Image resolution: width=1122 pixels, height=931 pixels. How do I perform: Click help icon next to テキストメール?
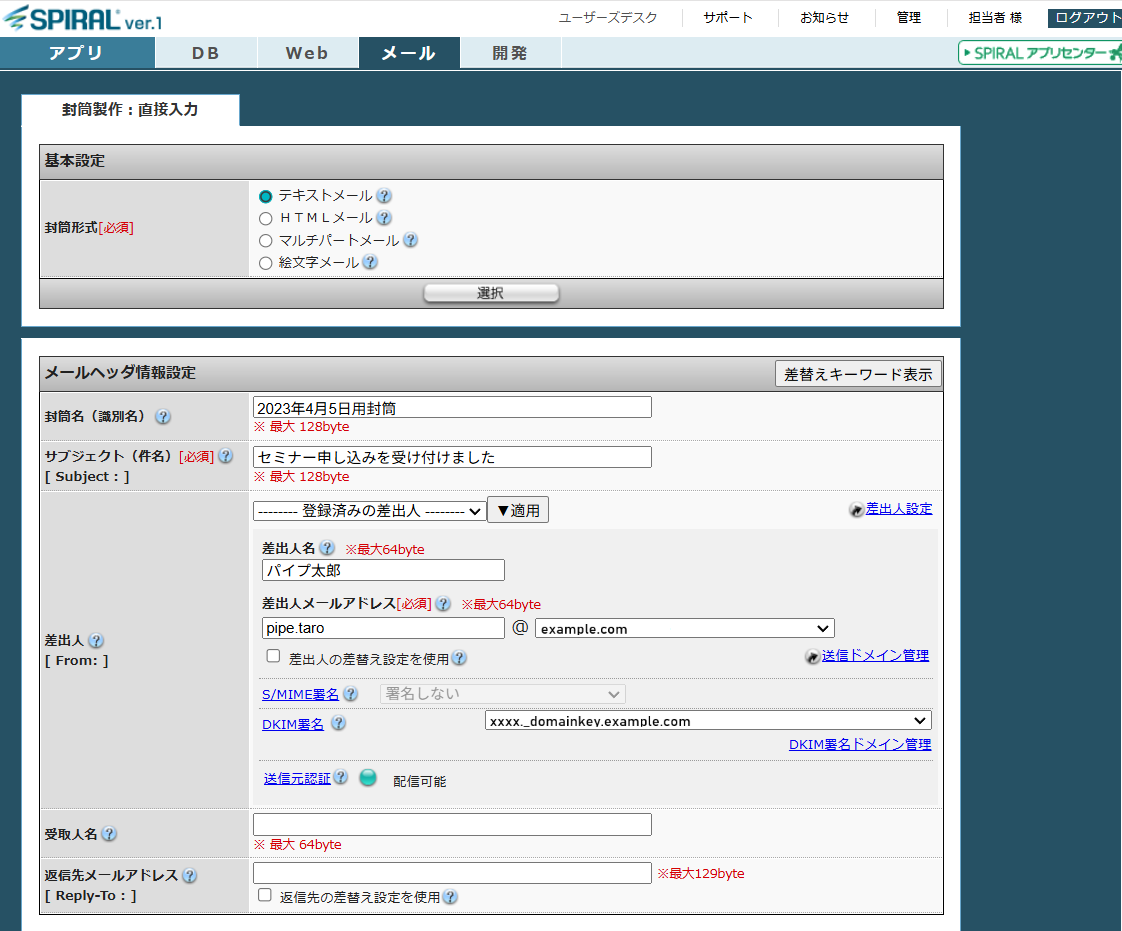(x=384, y=197)
